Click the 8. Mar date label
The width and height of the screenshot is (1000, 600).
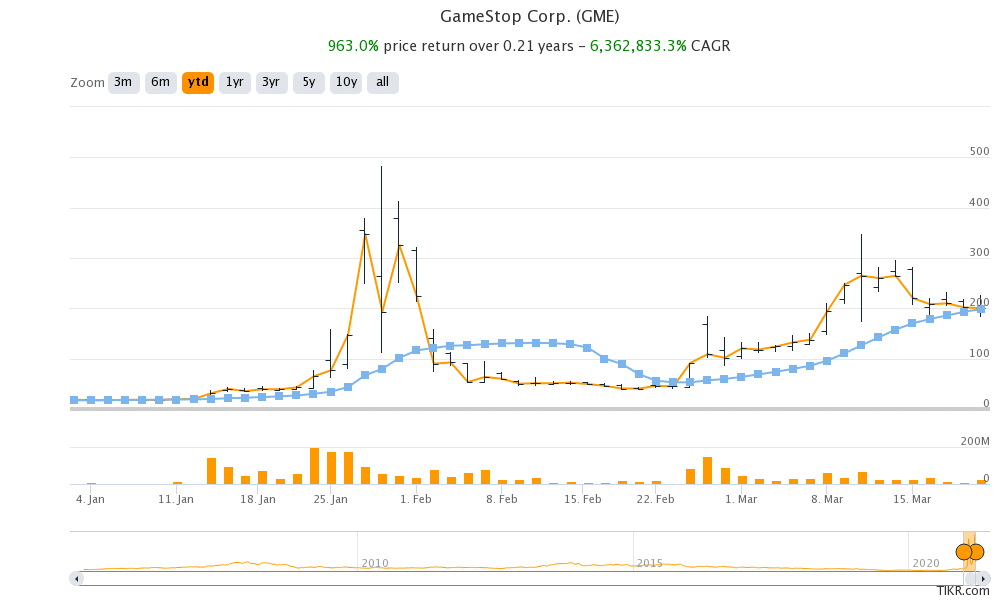pyautogui.click(x=827, y=499)
